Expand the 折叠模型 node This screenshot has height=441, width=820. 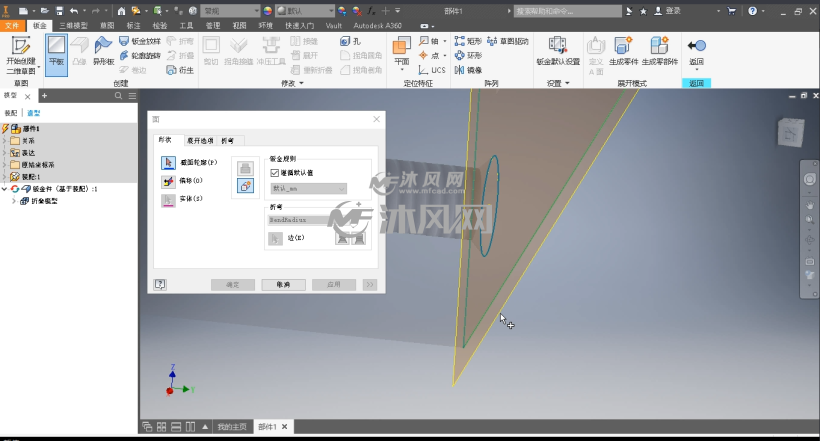coord(14,201)
